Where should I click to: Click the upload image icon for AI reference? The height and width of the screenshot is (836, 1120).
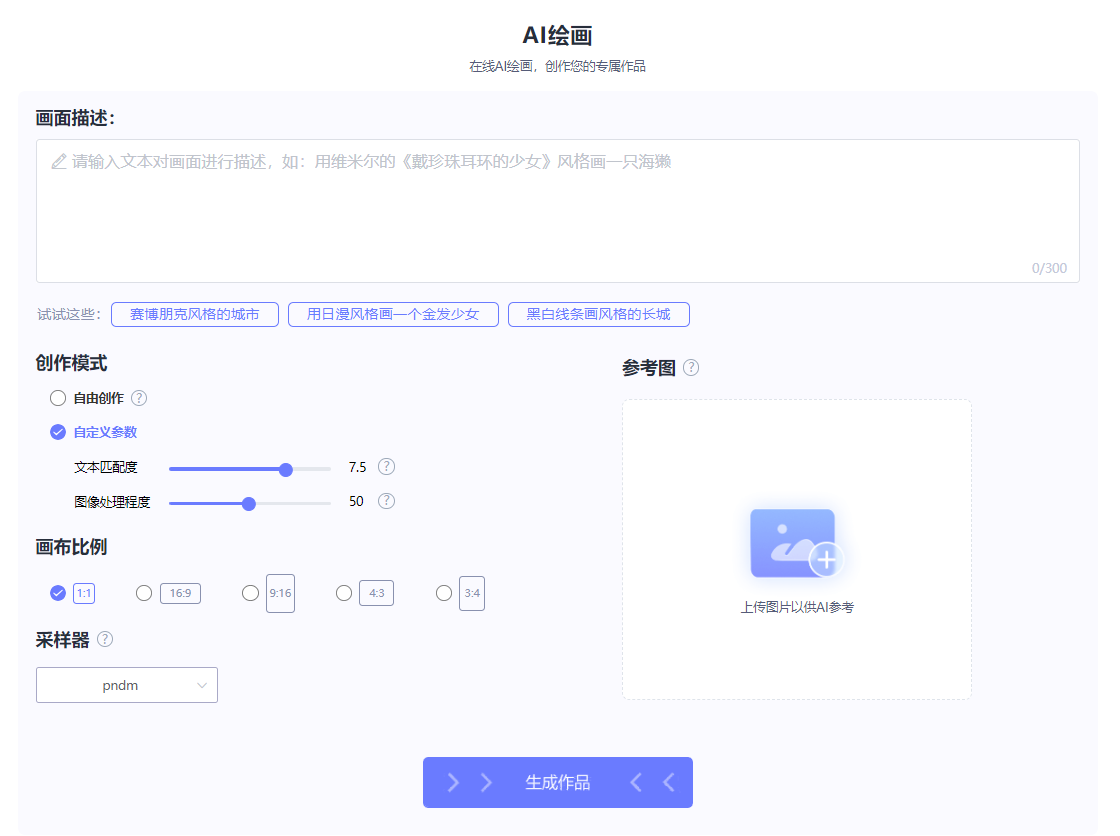[796, 545]
